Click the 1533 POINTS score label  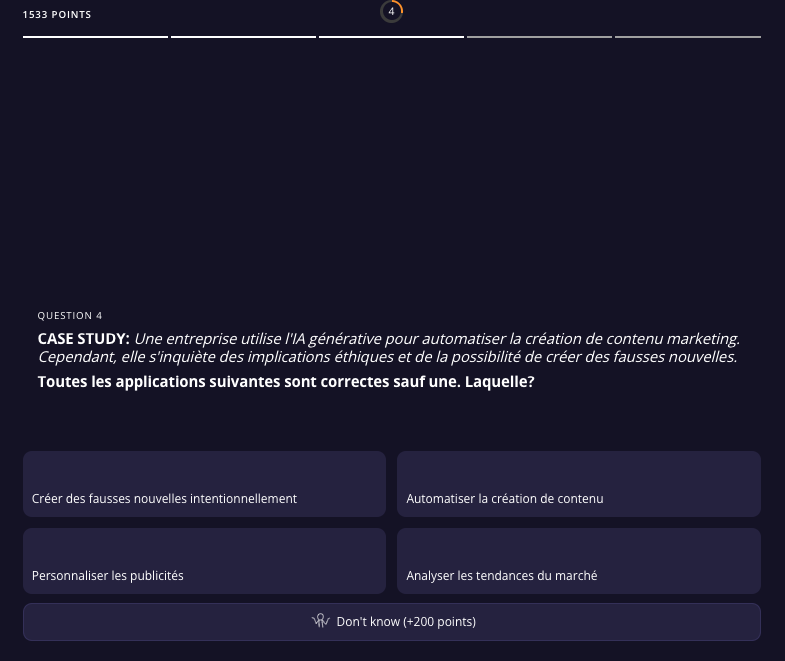point(57,15)
